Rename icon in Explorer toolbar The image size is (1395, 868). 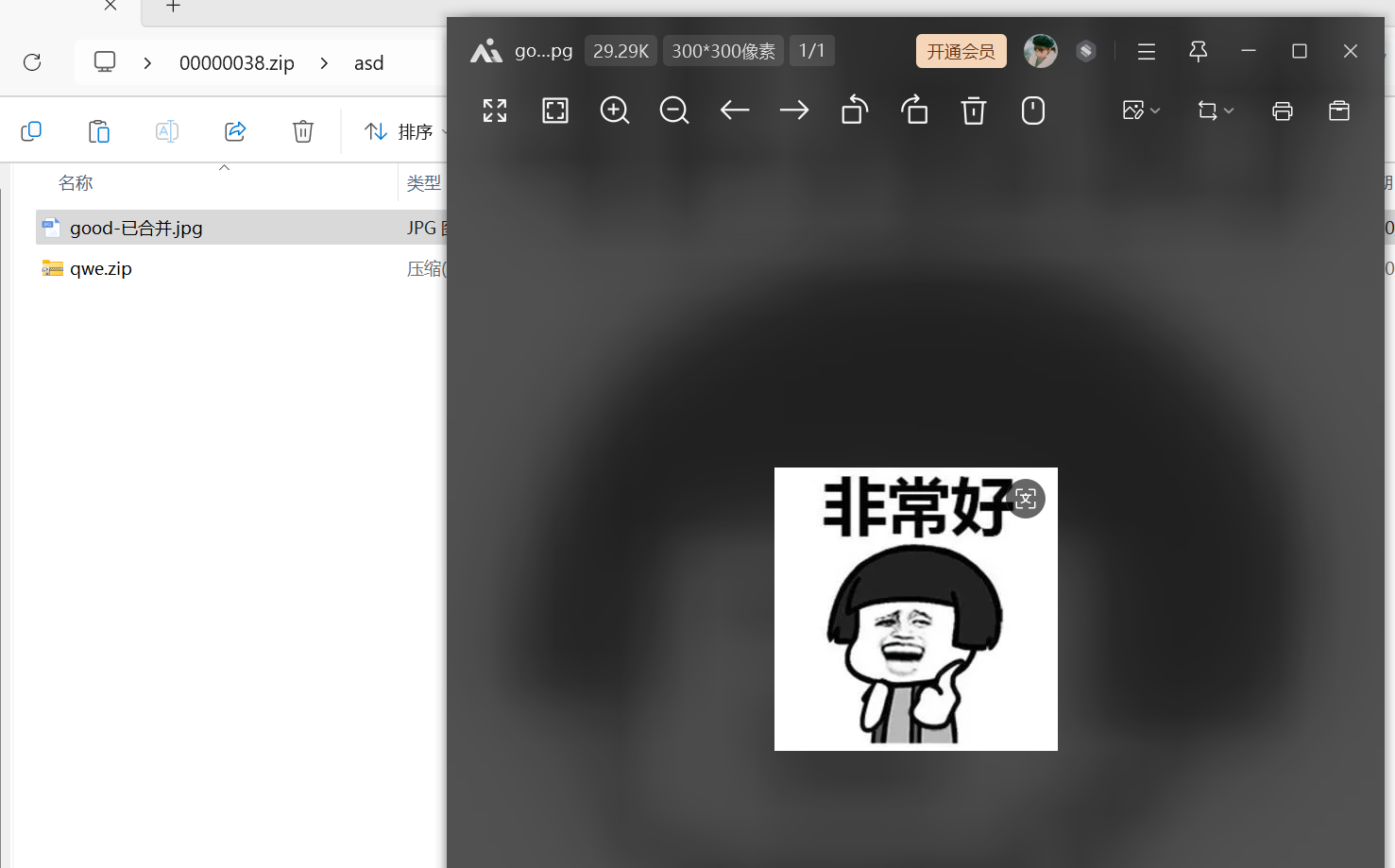click(x=167, y=131)
